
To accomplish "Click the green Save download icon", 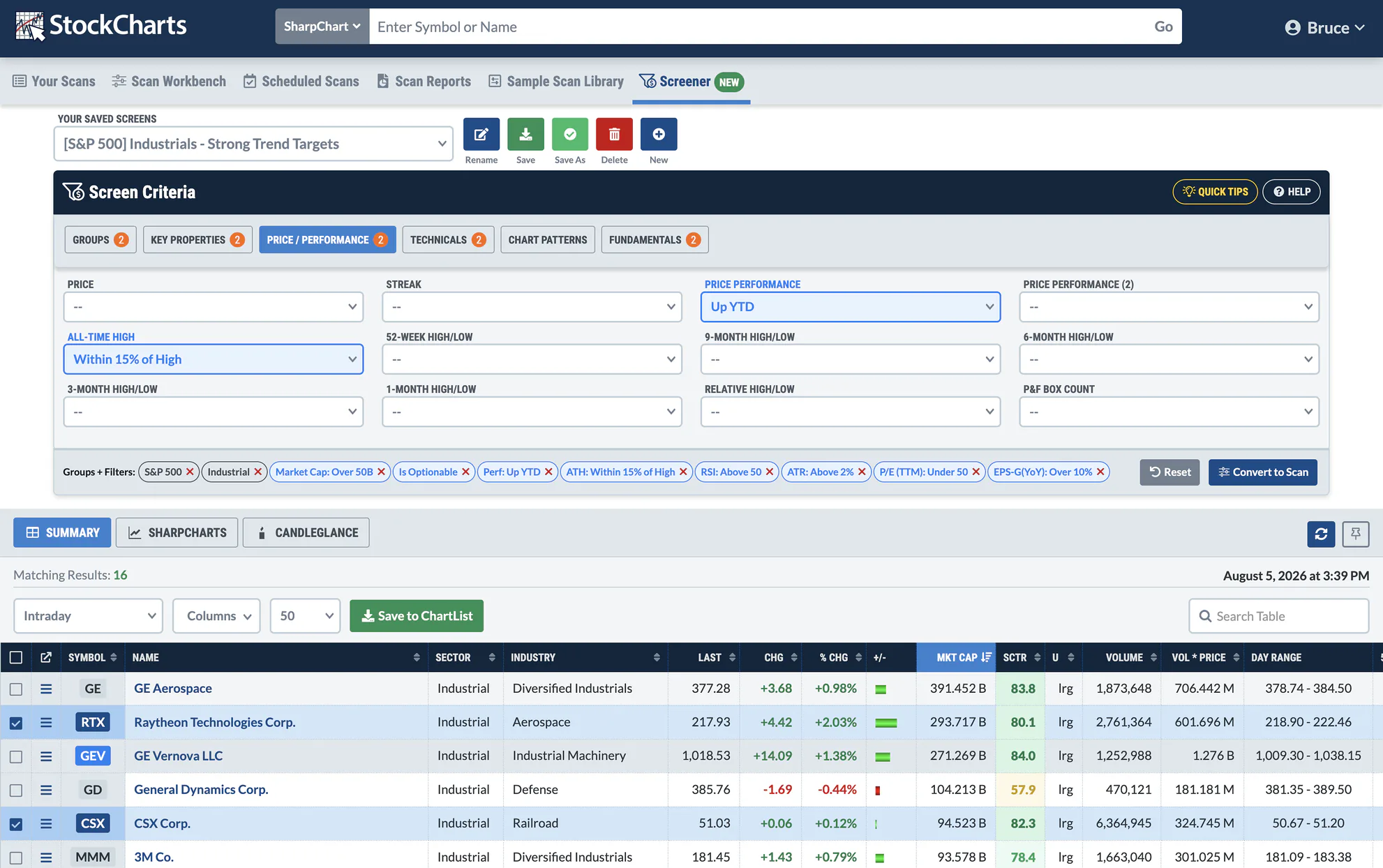I will [525, 134].
